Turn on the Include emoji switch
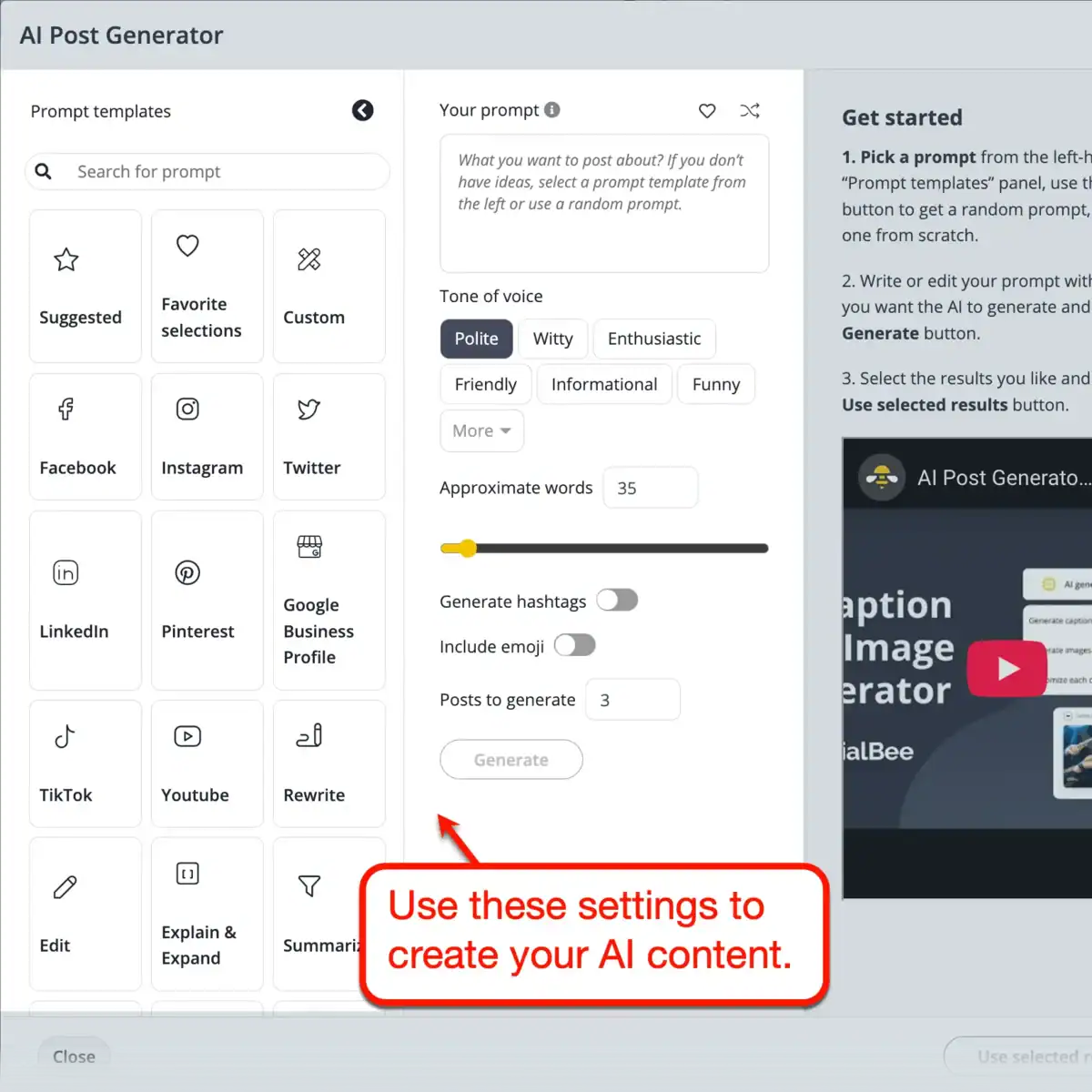1092x1092 pixels. point(574,645)
